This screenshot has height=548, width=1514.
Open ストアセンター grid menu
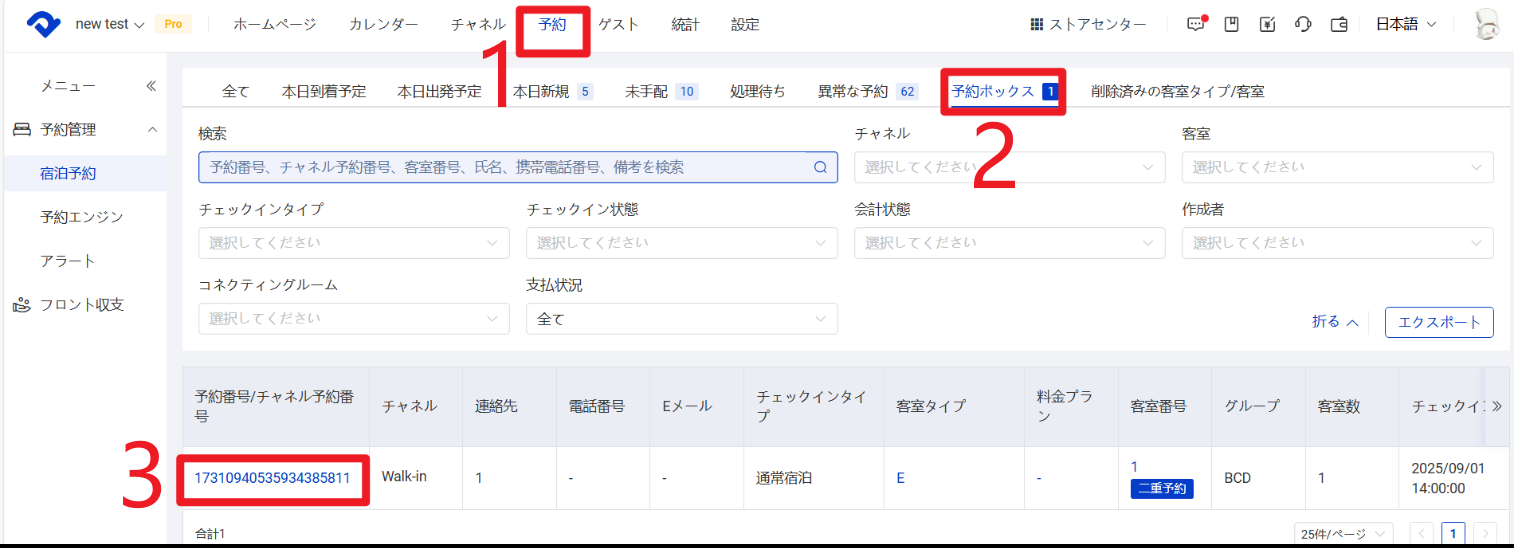[x=1088, y=25]
